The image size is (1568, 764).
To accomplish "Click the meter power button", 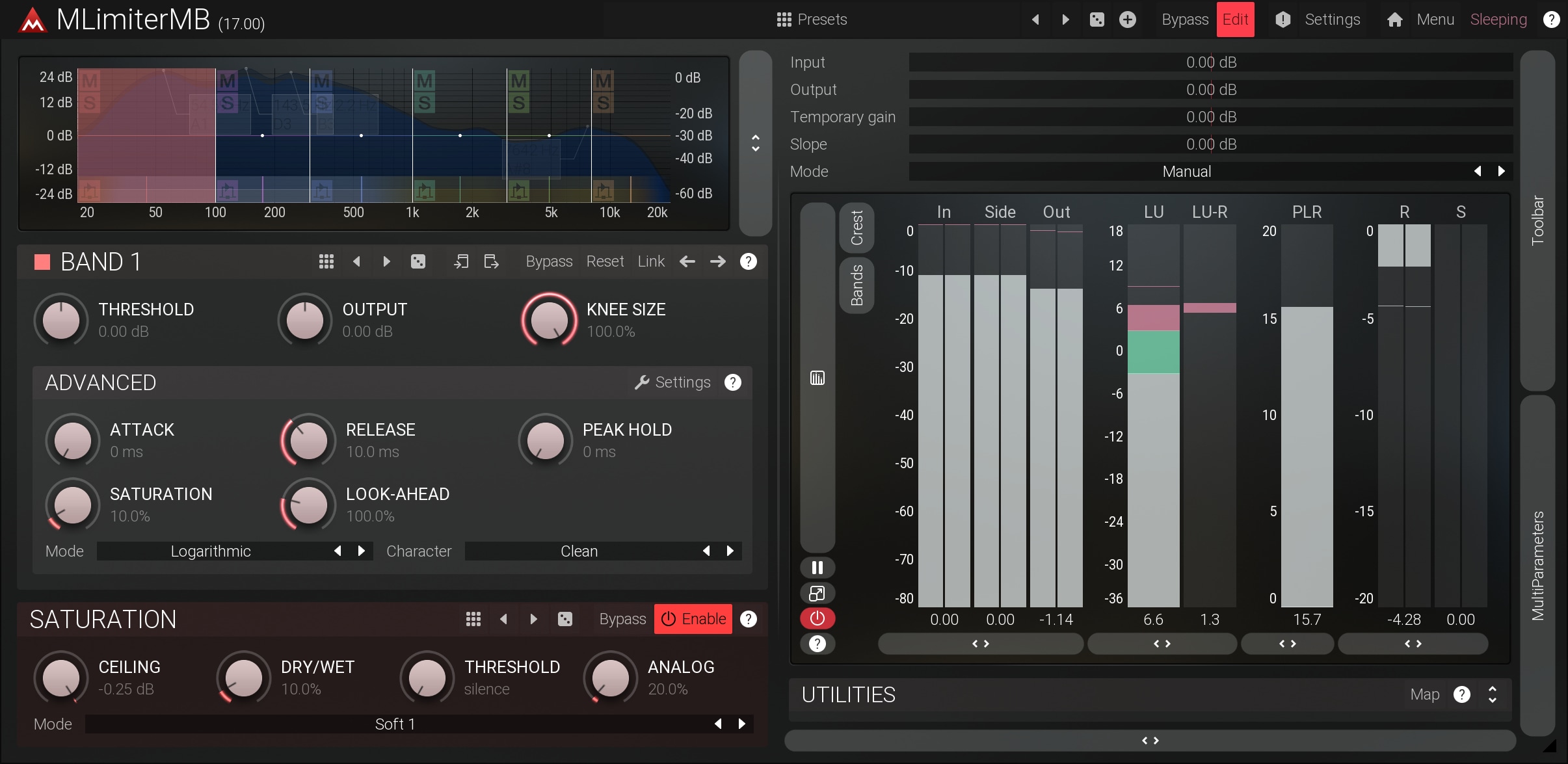I will coord(817,618).
